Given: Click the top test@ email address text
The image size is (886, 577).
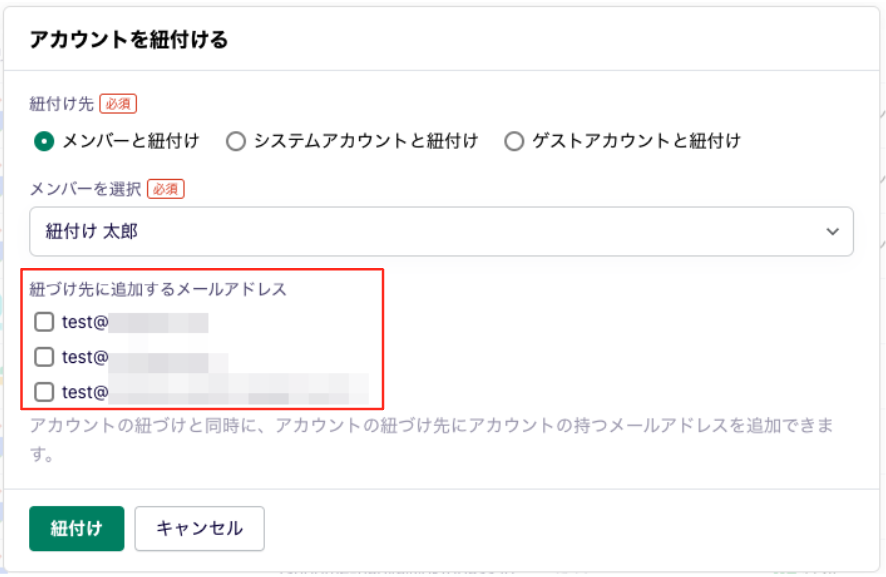Looking at the screenshot, I should [x=135, y=322].
